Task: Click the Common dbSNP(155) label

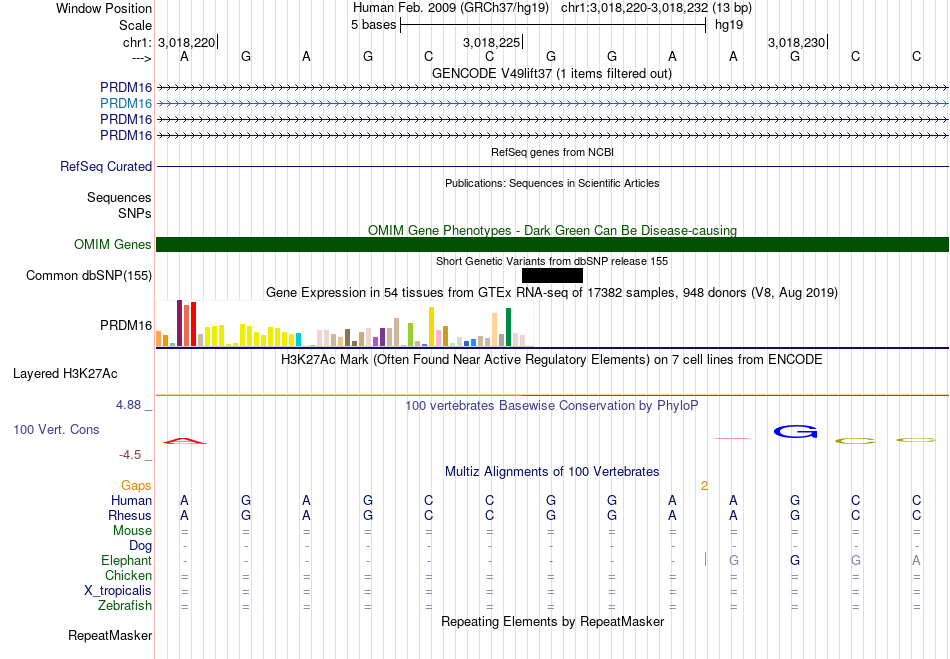Action: click(x=88, y=276)
